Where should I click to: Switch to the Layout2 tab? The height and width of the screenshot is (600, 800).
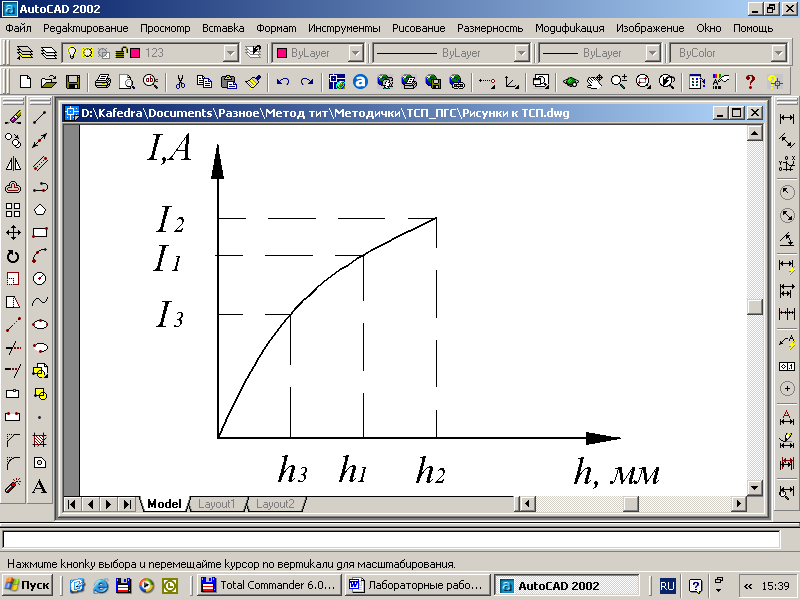point(276,504)
